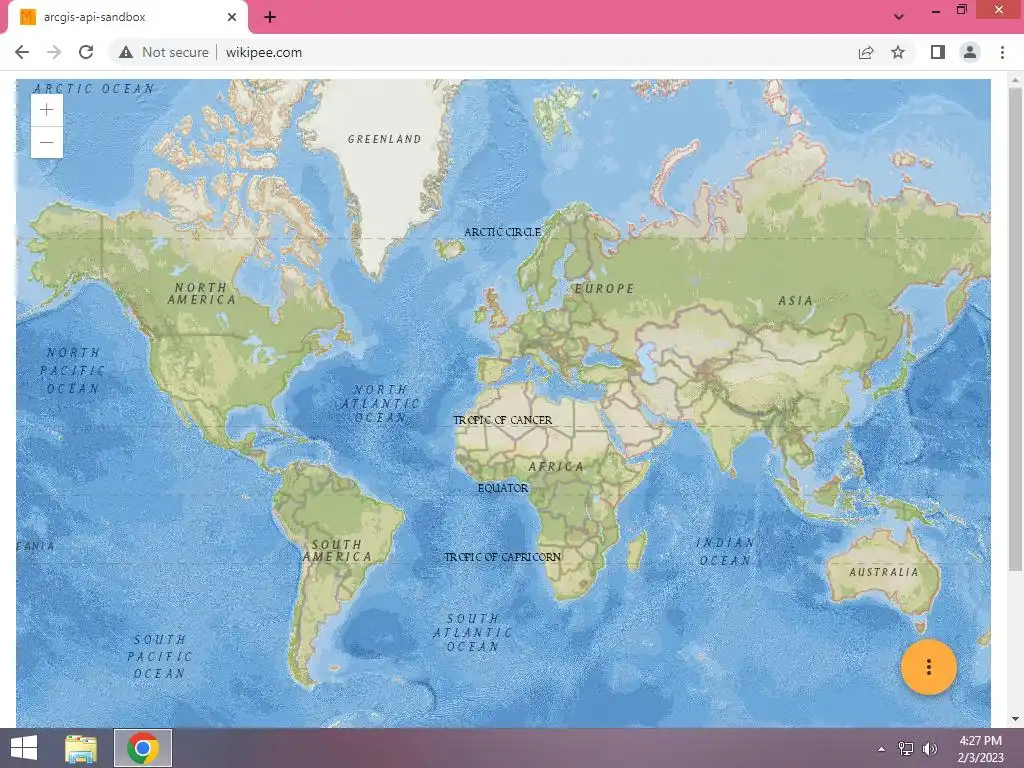Expand the tab search dropdown
Screen dimensions: 1024x768
(899, 17)
